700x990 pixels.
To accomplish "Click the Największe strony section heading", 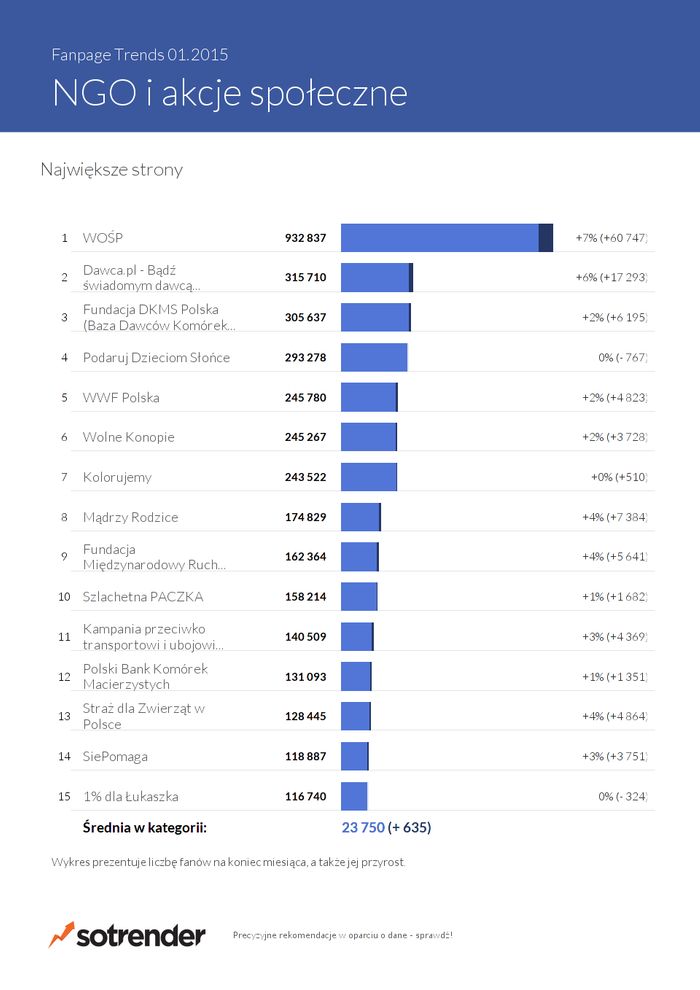I will click(x=112, y=169).
